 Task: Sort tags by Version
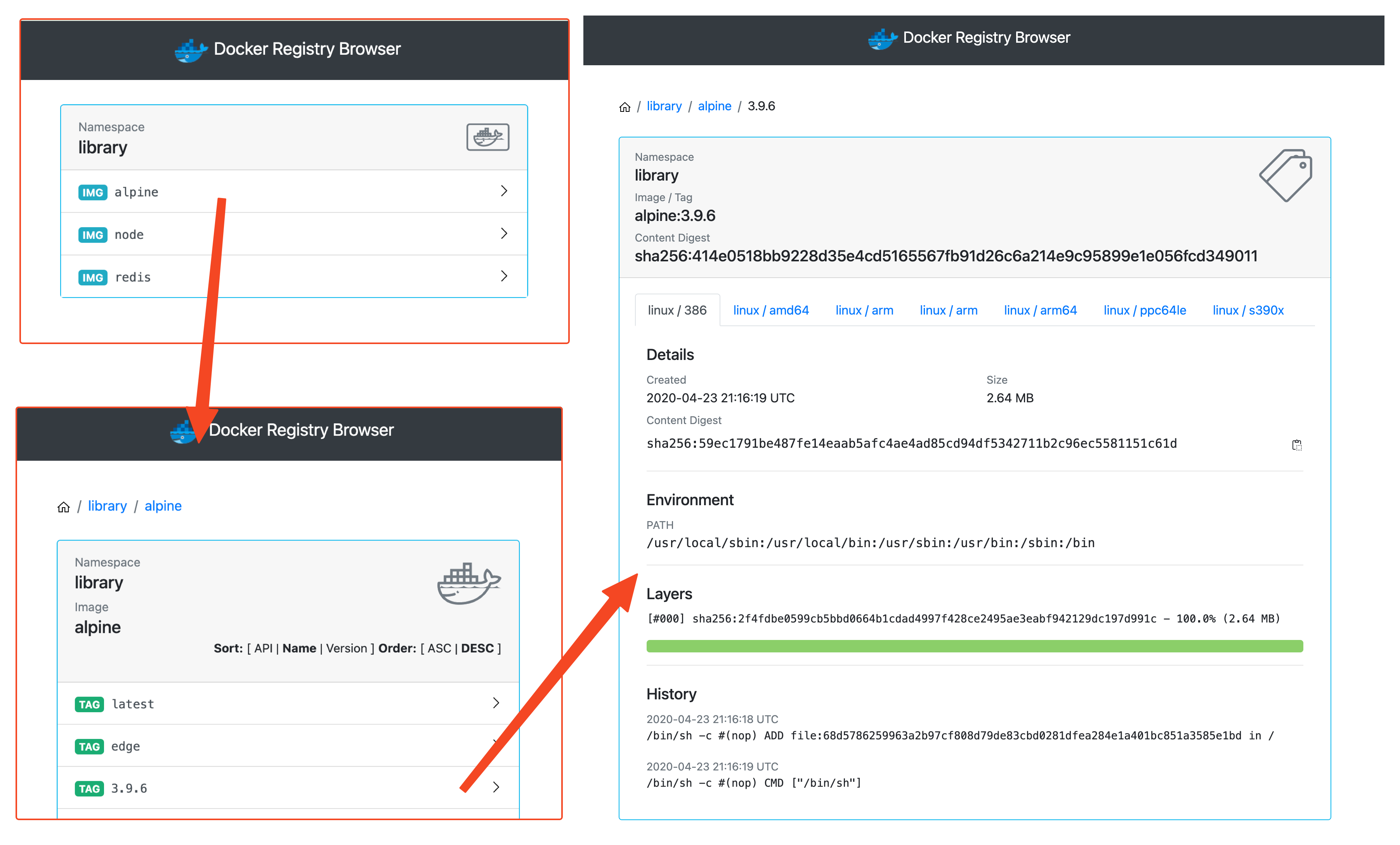[x=347, y=648]
